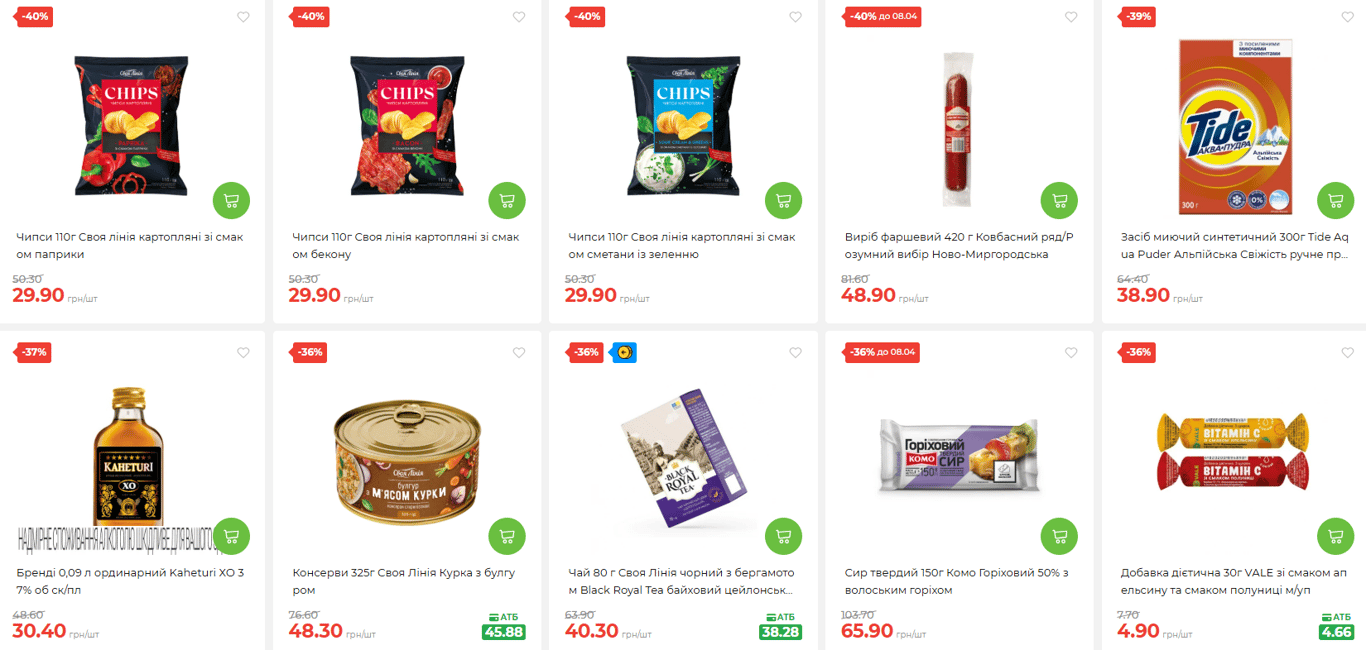Toggle heart on Tide detergent card
Screen dimensions: 1366x650
[1347, 17]
